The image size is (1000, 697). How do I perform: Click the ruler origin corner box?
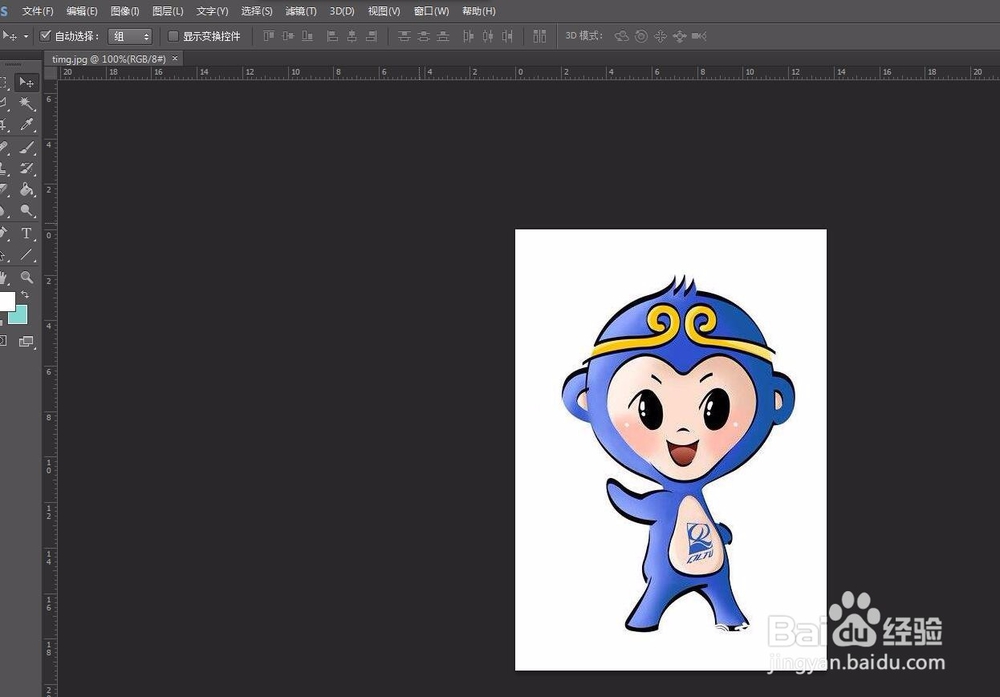[x=50, y=73]
